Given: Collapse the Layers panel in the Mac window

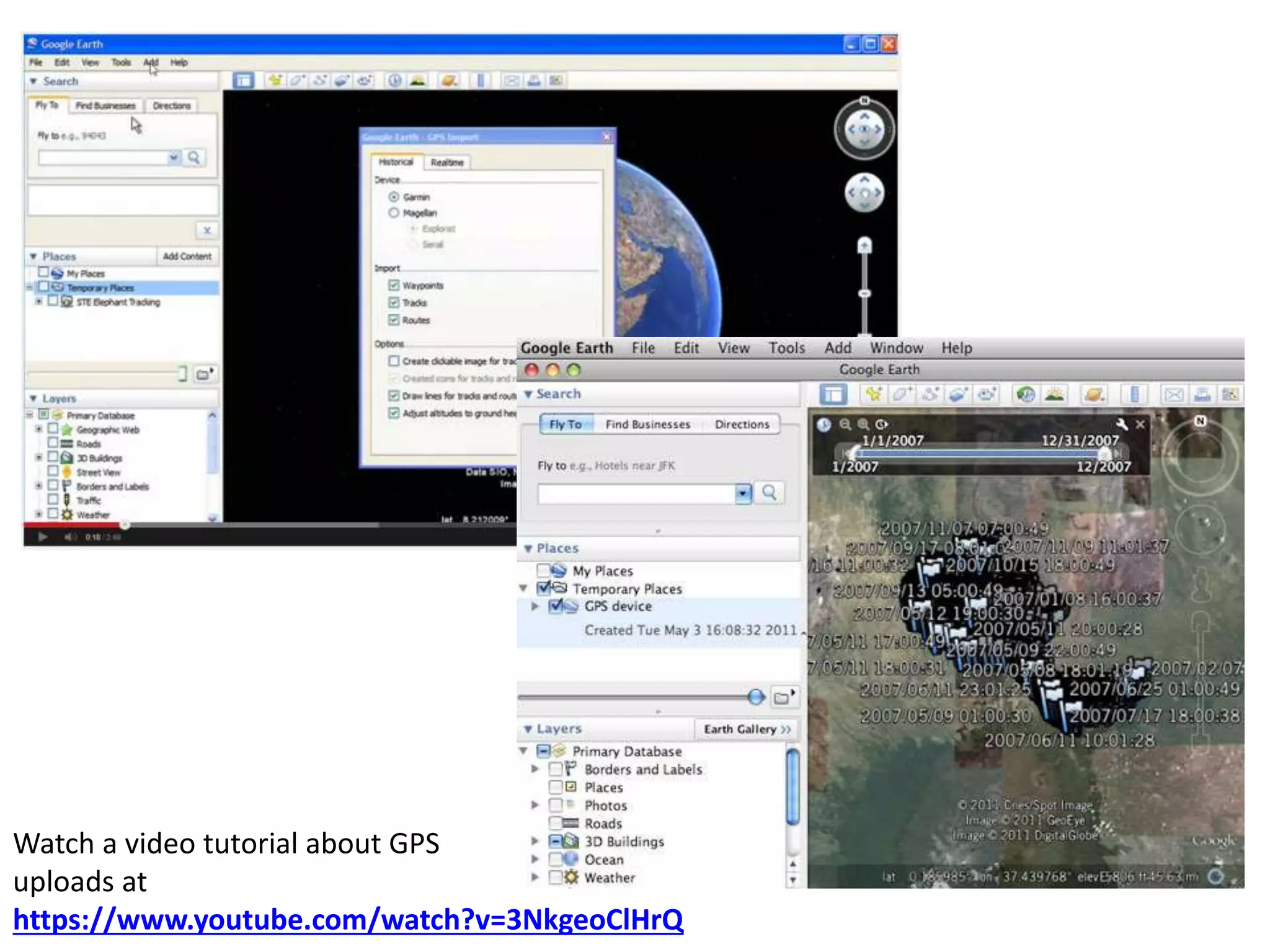Looking at the screenshot, I should tap(528, 729).
